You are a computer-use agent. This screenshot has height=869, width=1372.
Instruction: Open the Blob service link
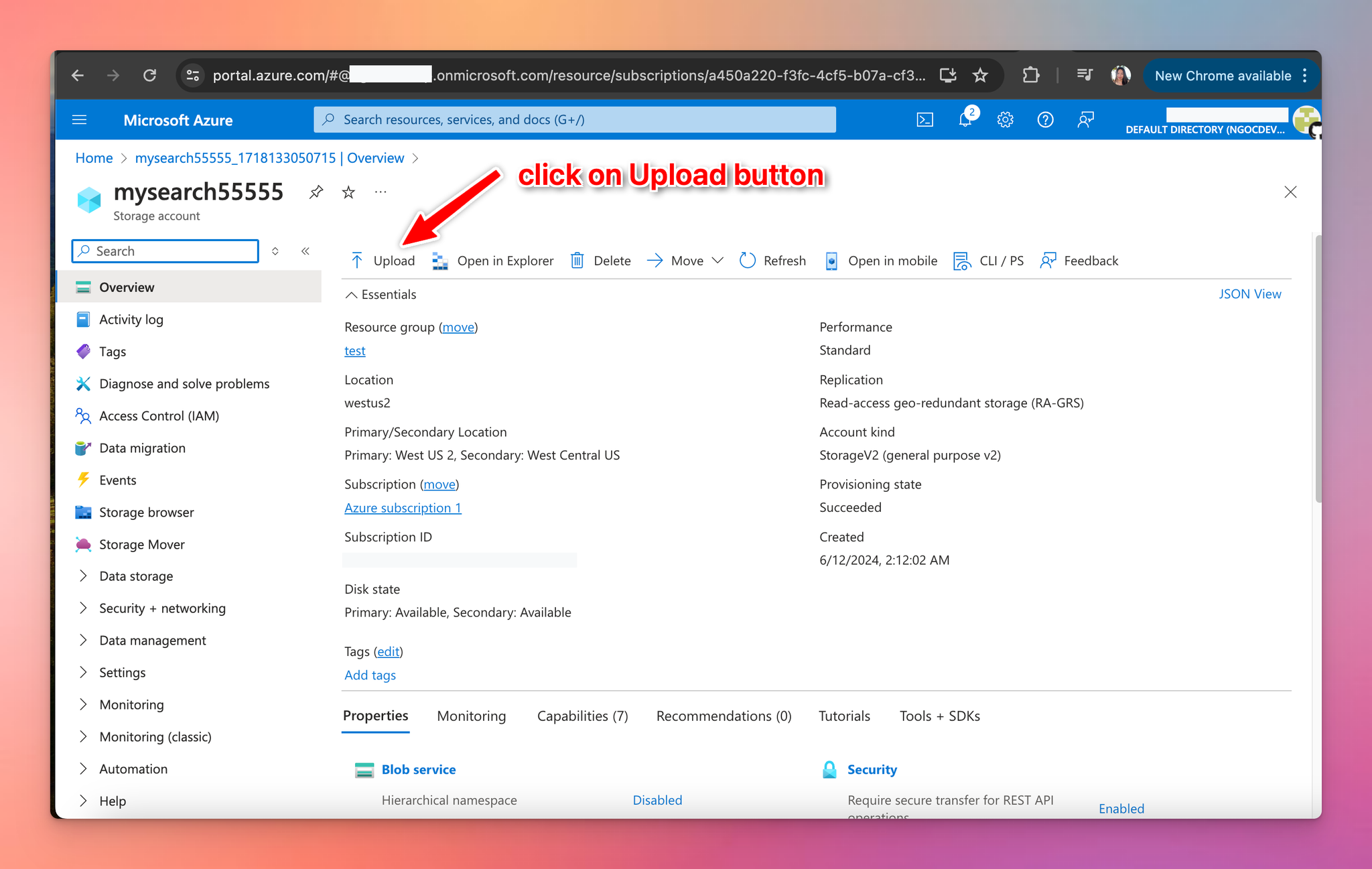tap(418, 769)
